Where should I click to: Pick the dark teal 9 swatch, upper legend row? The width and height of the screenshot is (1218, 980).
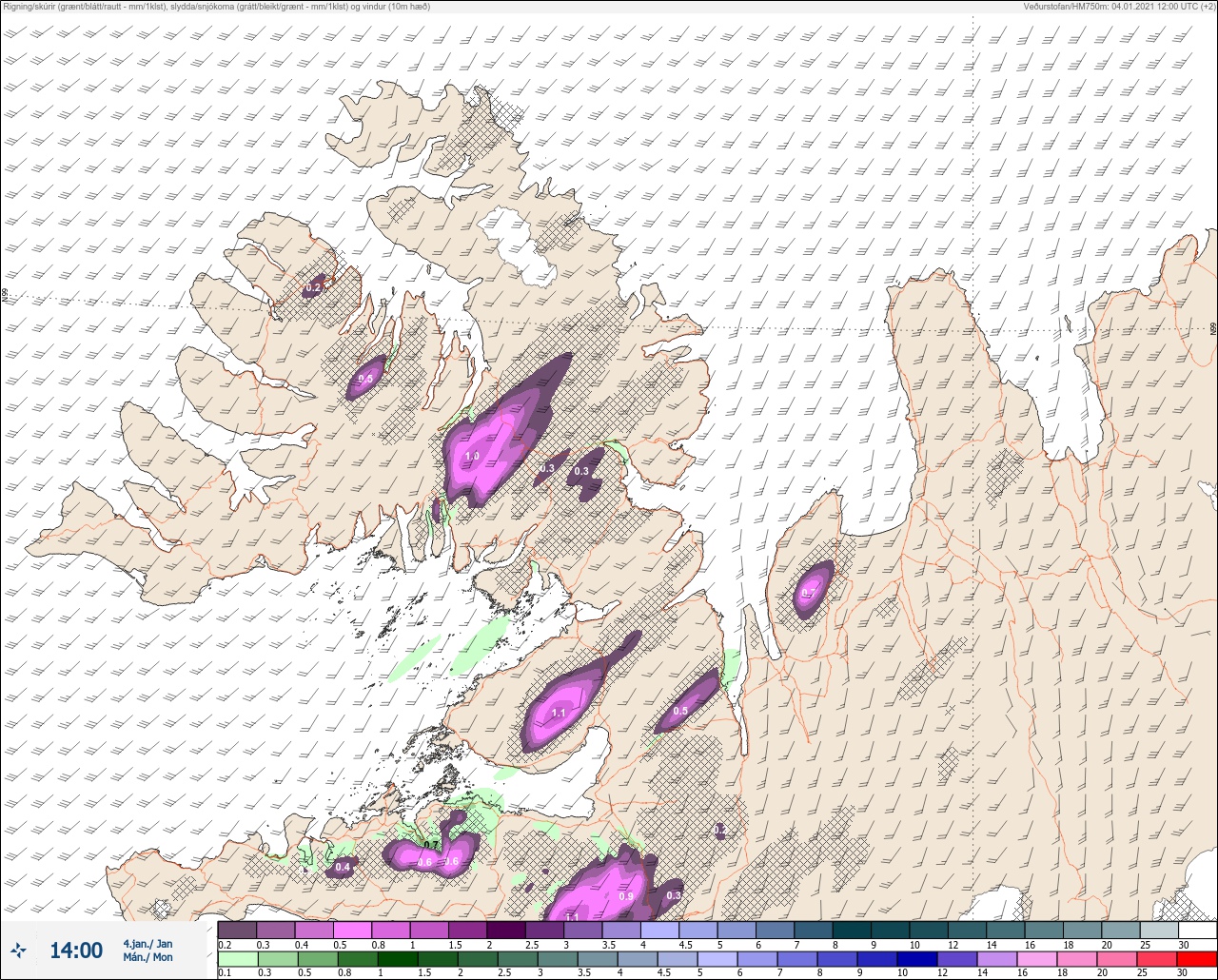[x=890, y=930]
